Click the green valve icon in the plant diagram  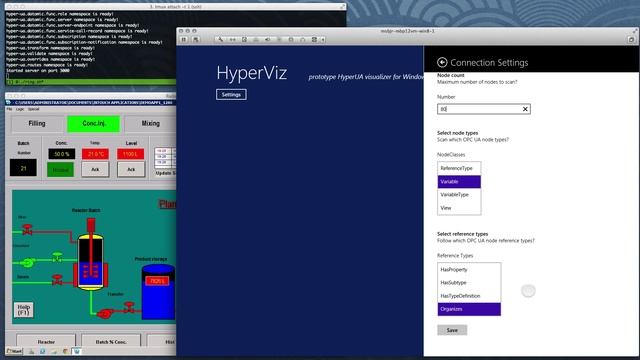click(57, 257)
